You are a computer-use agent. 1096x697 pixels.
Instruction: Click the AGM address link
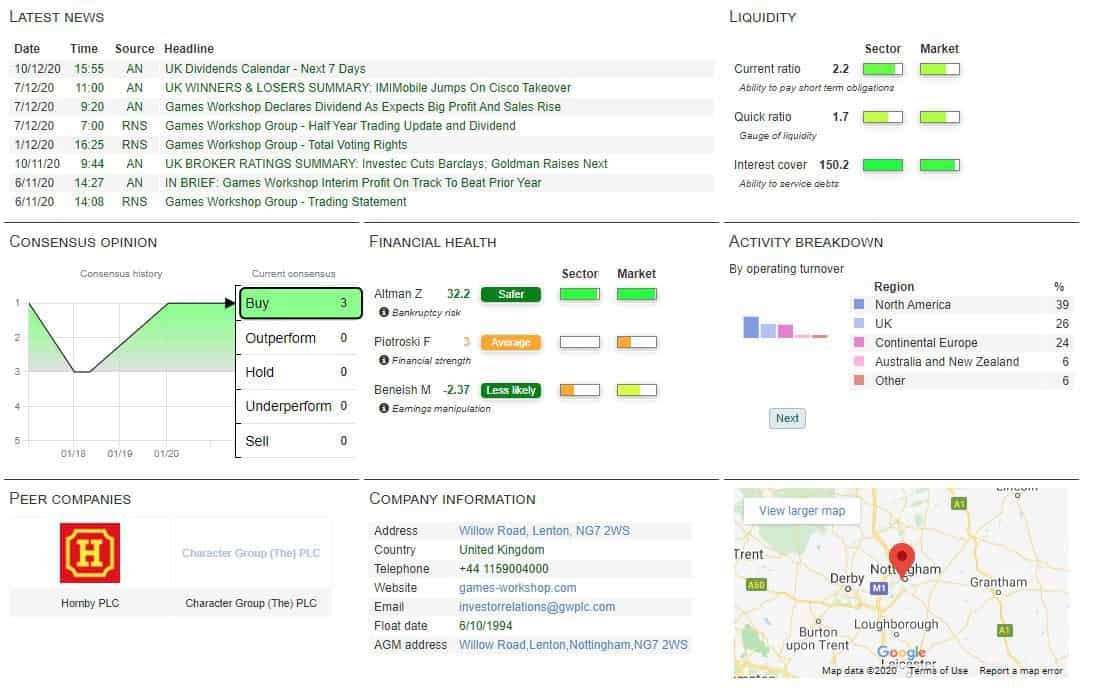(x=573, y=645)
